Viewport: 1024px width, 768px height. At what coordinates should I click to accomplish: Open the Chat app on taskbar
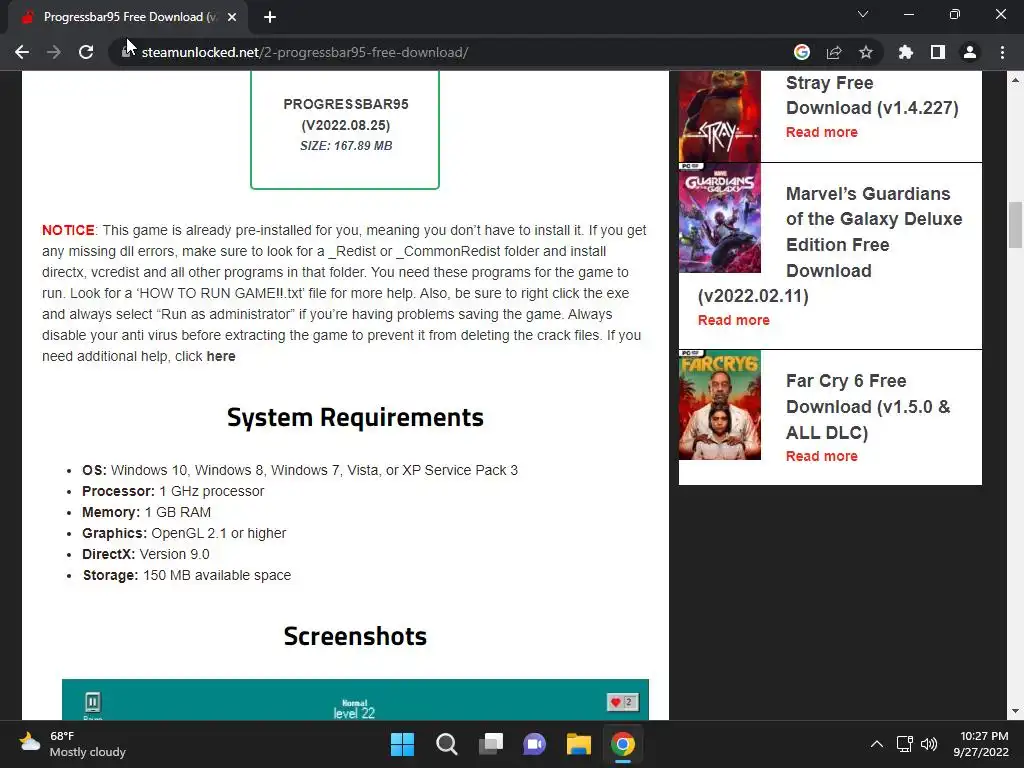[x=535, y=744]
